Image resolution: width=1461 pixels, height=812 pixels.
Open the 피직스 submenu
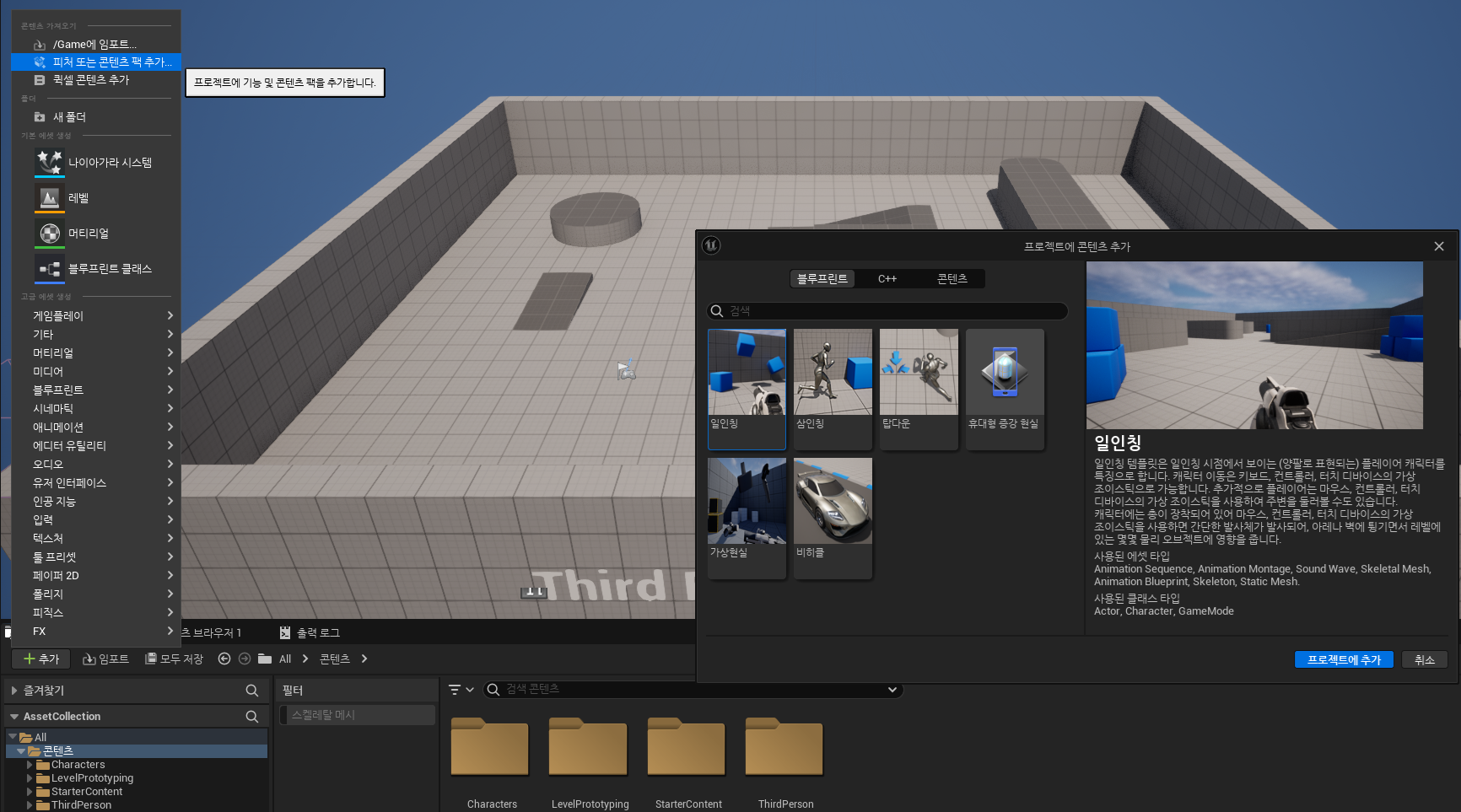pyautogui.click(x=95, y=612)
